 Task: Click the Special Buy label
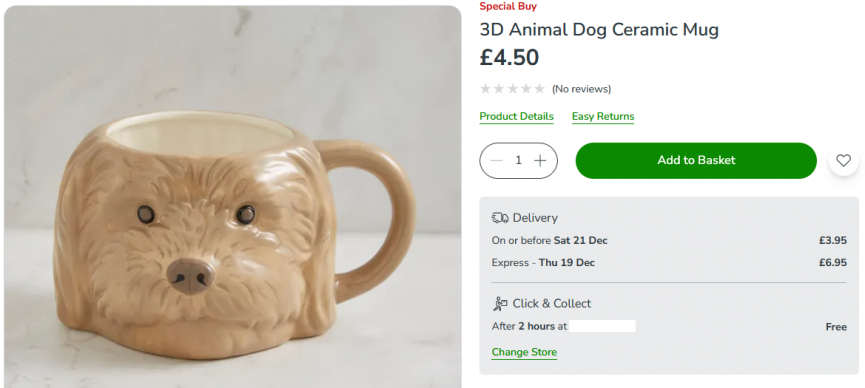pyautogui.click(x=508, y=6)
